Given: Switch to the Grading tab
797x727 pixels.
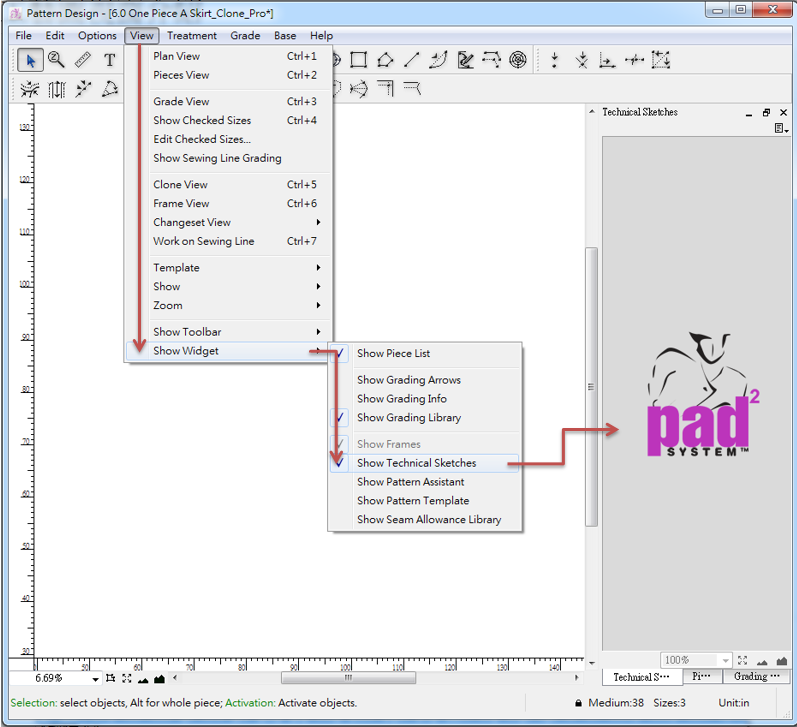Looking at the screenshot, I should [754, 677].
